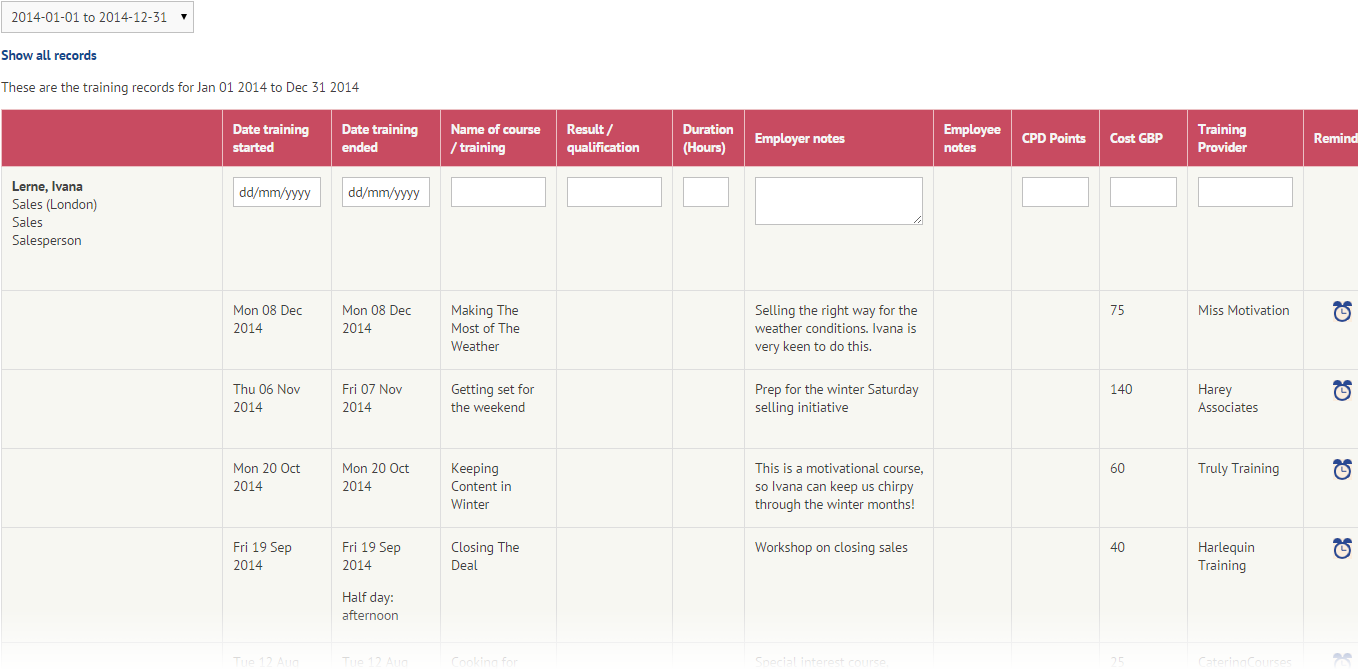Click the Date training ended input field

click(386, 192)
